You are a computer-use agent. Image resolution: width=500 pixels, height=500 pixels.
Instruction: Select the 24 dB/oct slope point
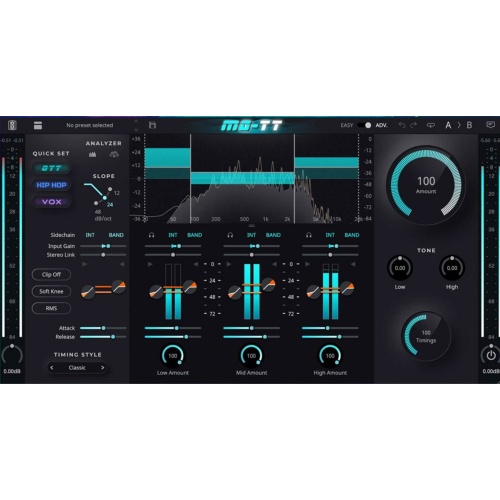tap(105, 198)
